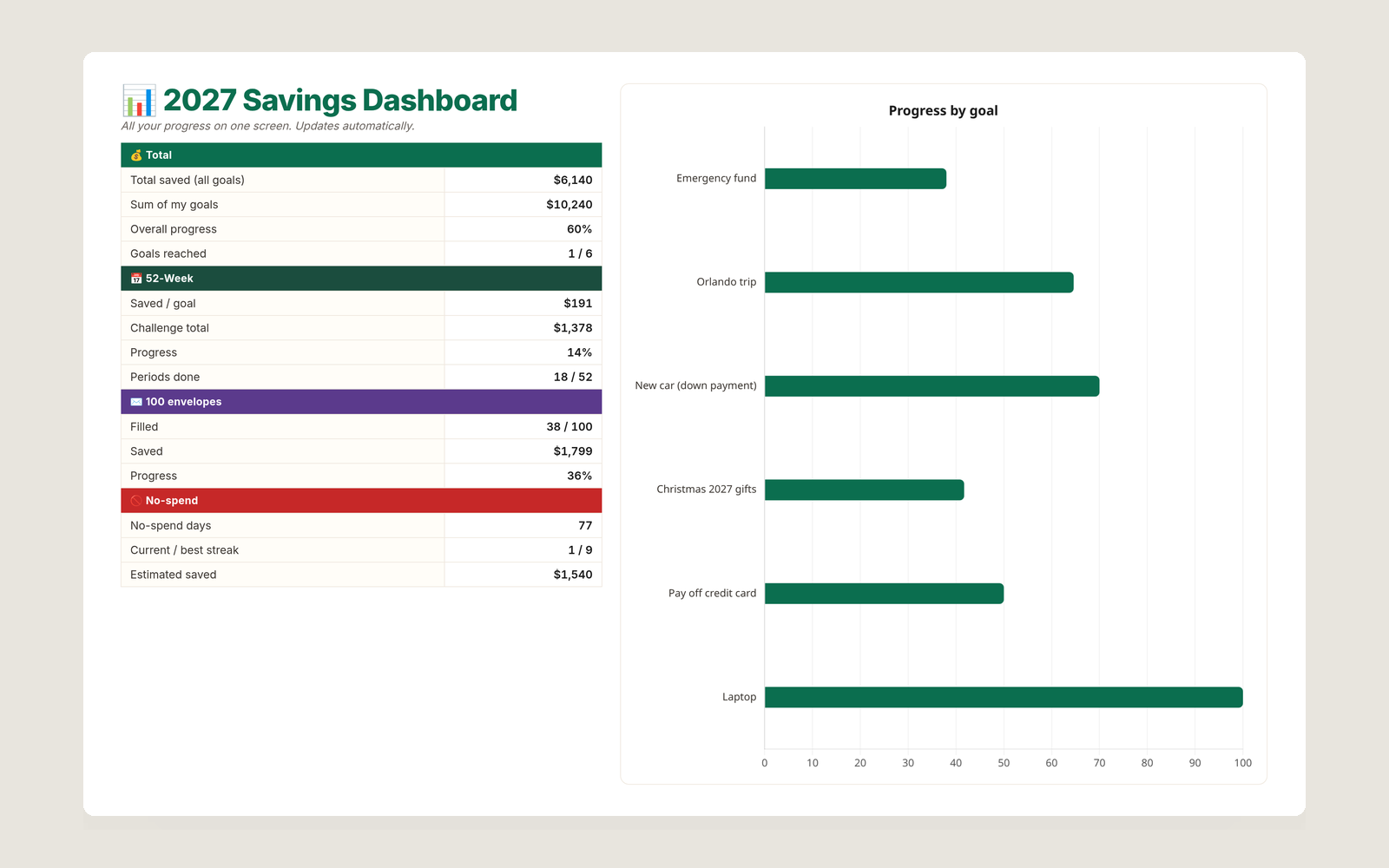Select the "2027 Savings Dashboard" title

click(340, 101)
